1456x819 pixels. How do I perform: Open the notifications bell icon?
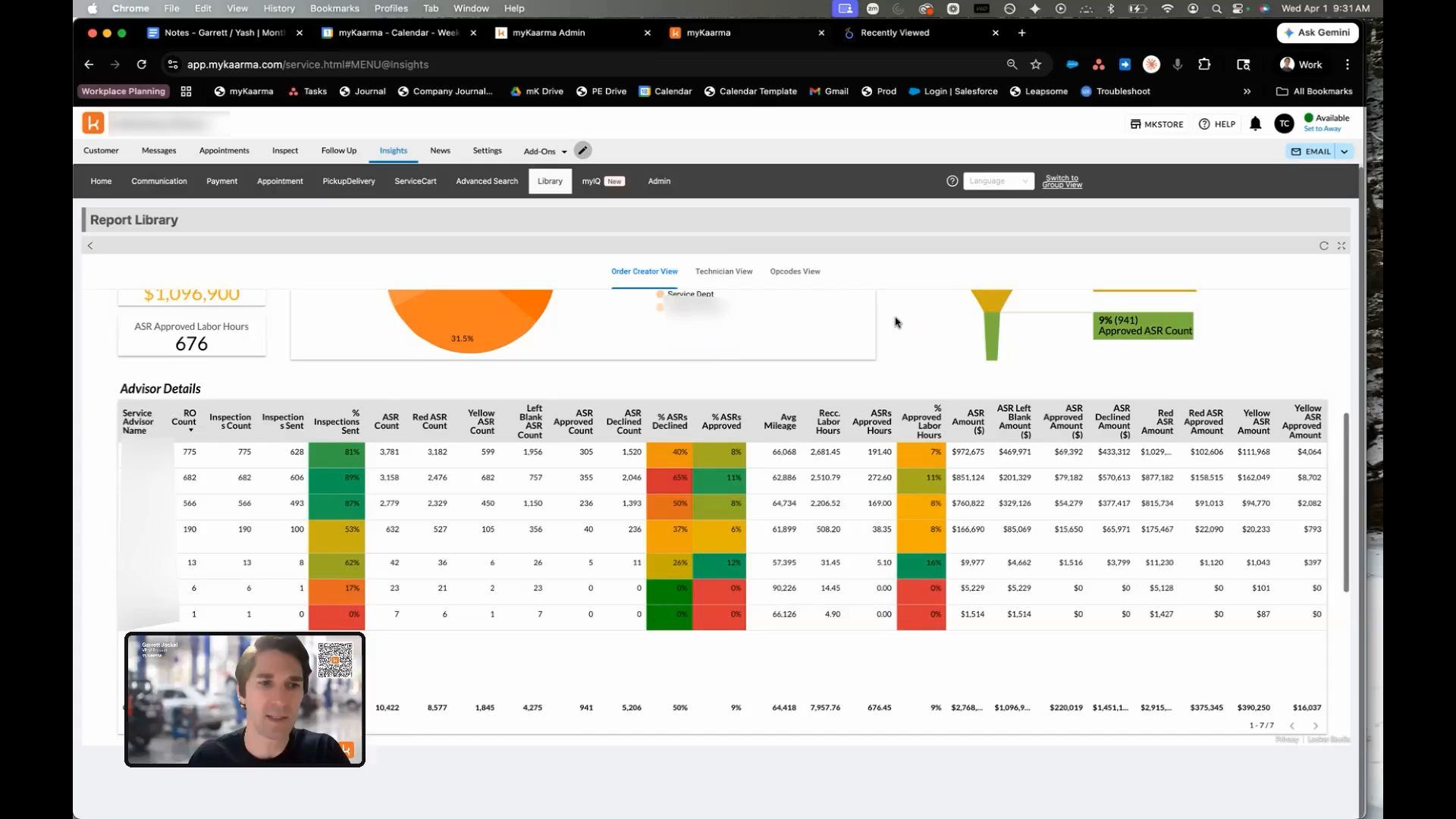1255,124
